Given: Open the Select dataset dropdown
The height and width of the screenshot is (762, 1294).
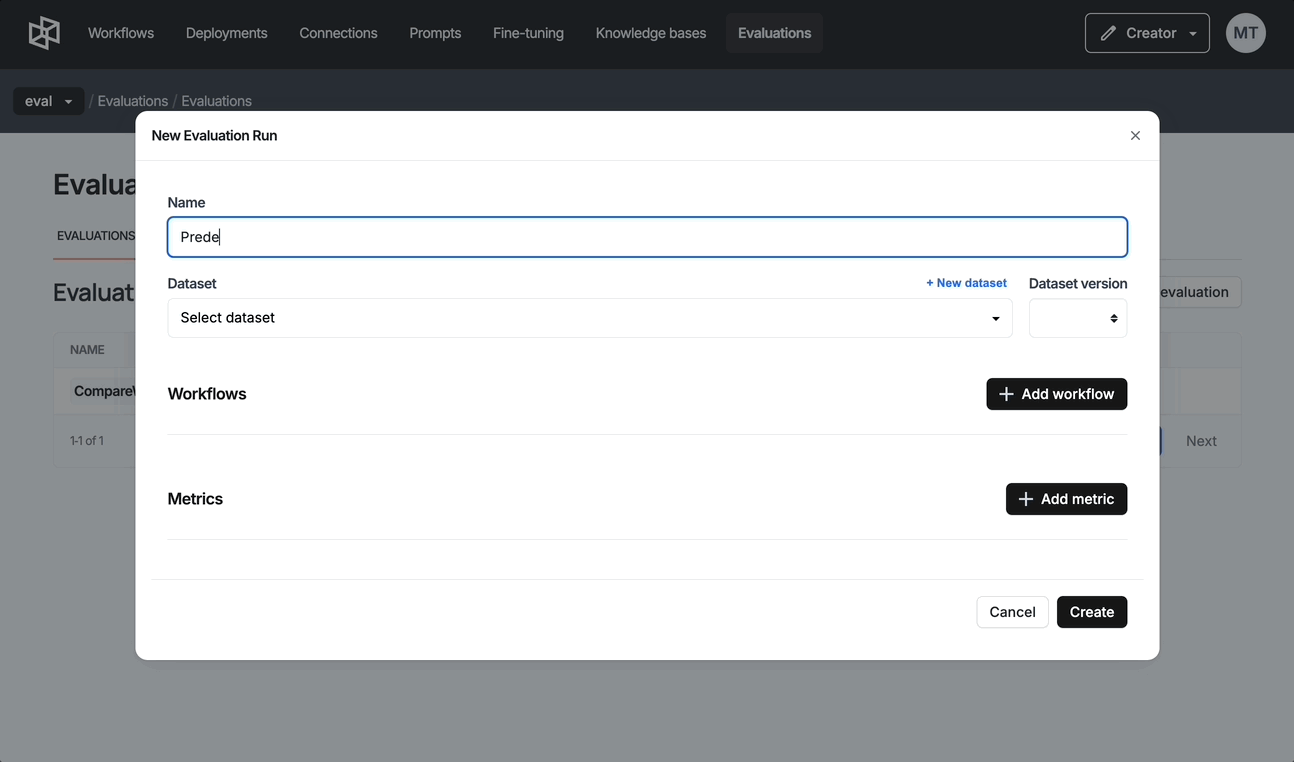Looking at the screenshot, I should coord(589,318).
